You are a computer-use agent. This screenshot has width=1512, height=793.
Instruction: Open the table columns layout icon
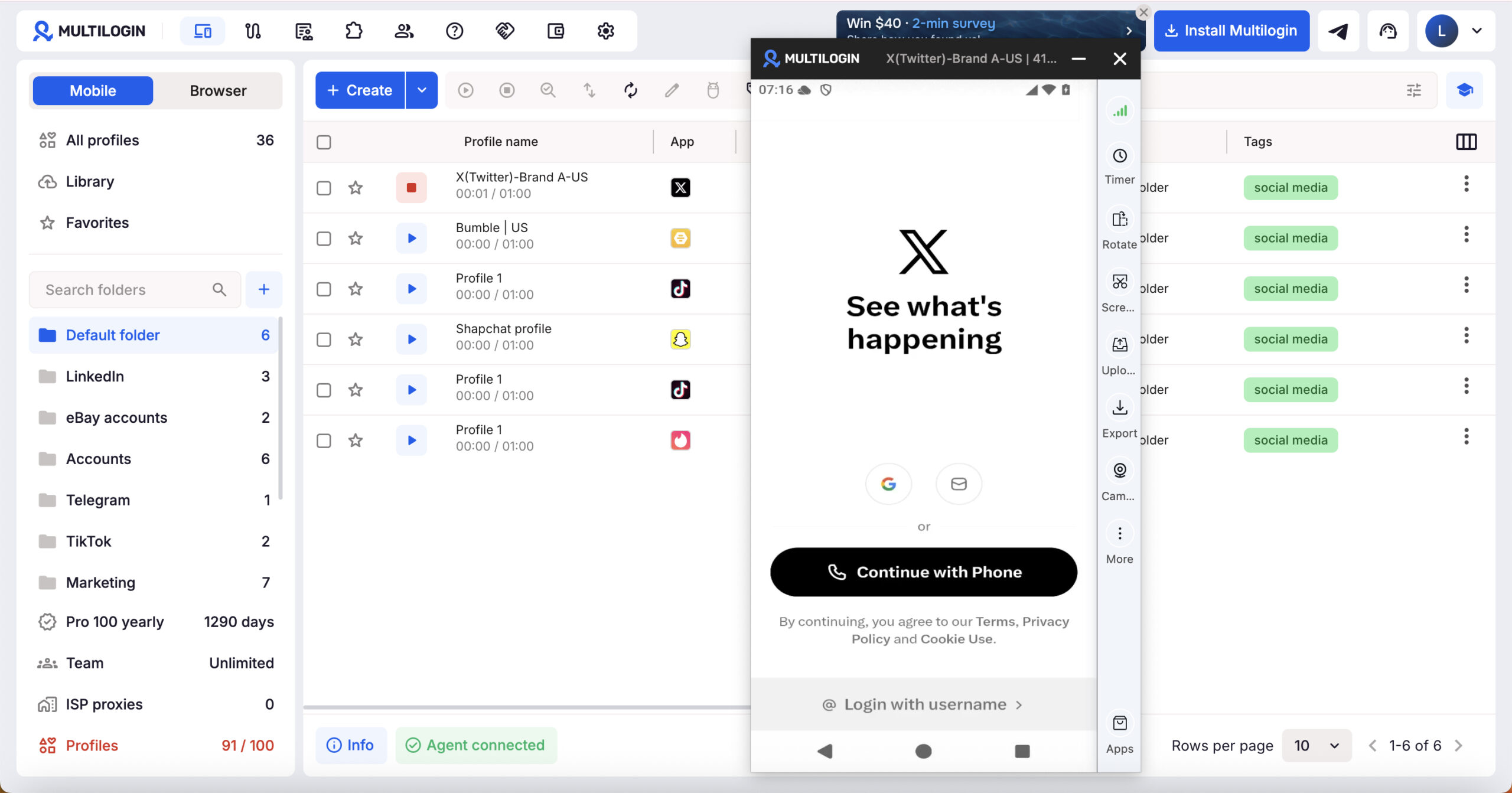[x=1466, y=142]
